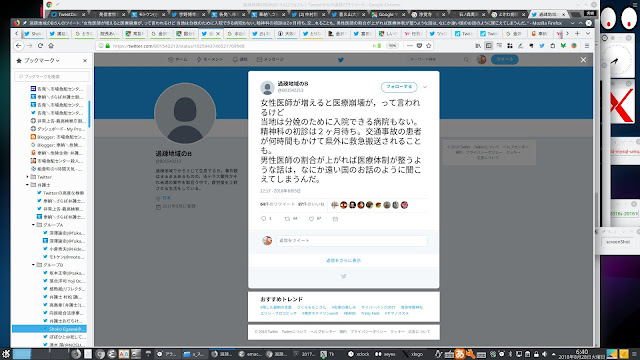This screenshot has width=640, height=360.
Task: Click the tweet author's avatar
Action: coord(267,88)
